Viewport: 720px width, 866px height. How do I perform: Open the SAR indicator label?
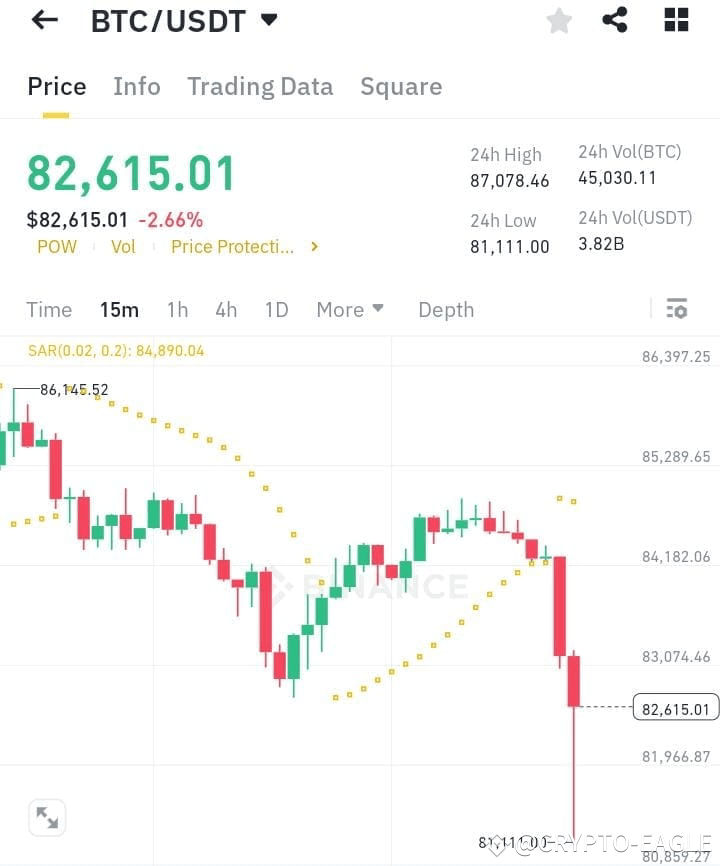point(115,350)
